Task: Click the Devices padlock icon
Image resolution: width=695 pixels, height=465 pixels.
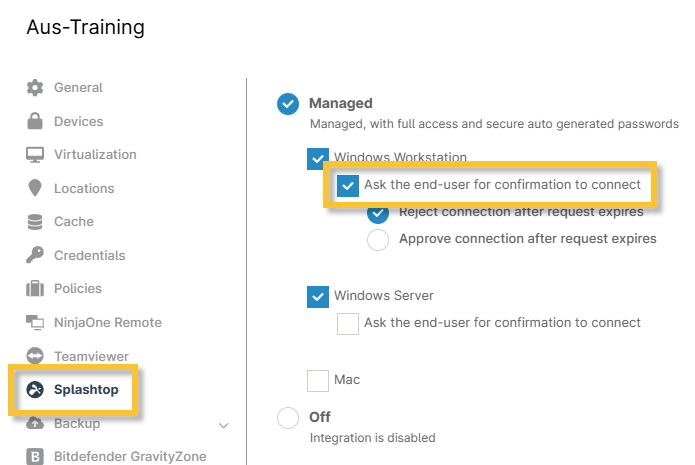Action: tap(35, 122)
